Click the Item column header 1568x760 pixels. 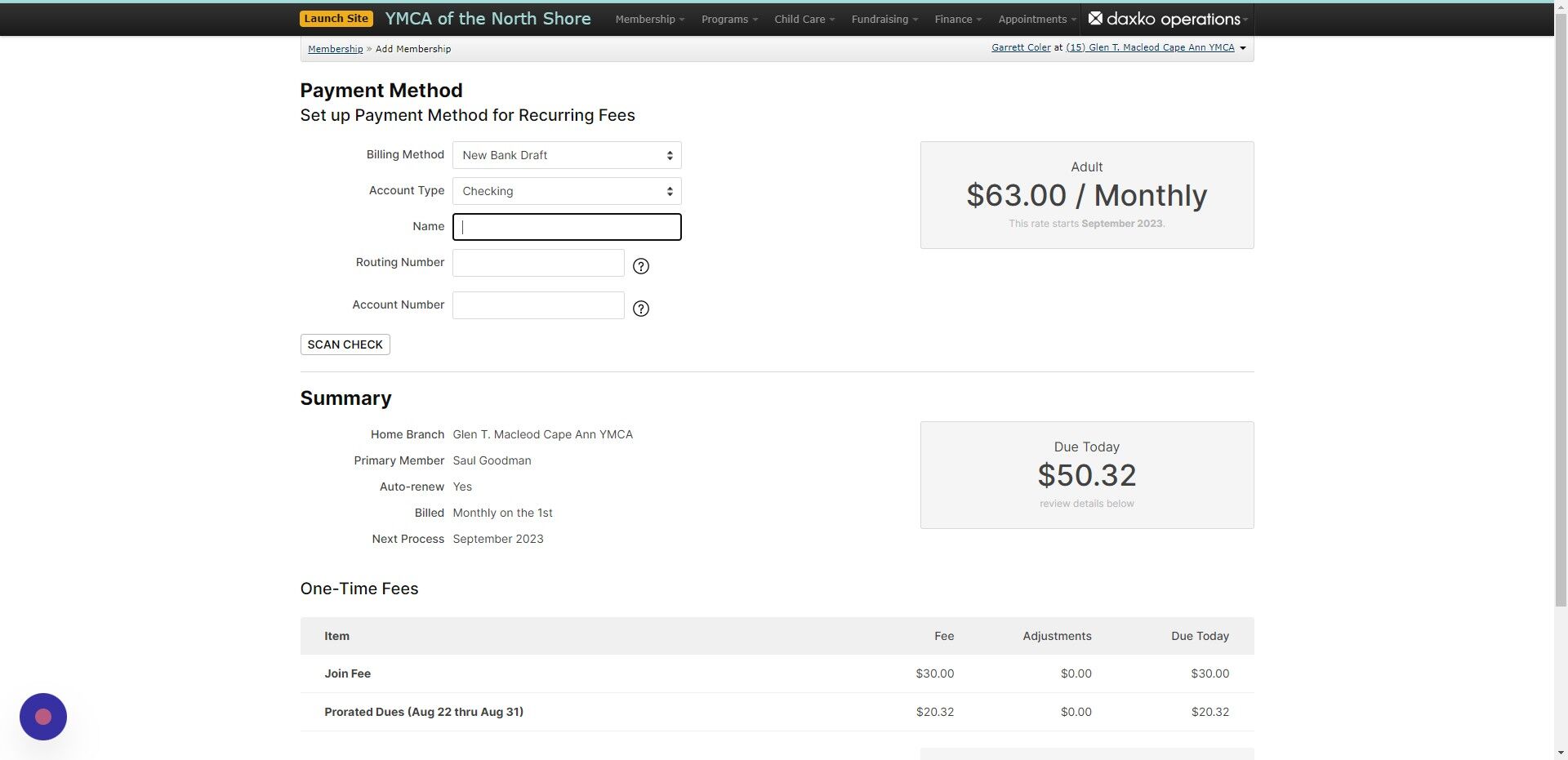336,636
